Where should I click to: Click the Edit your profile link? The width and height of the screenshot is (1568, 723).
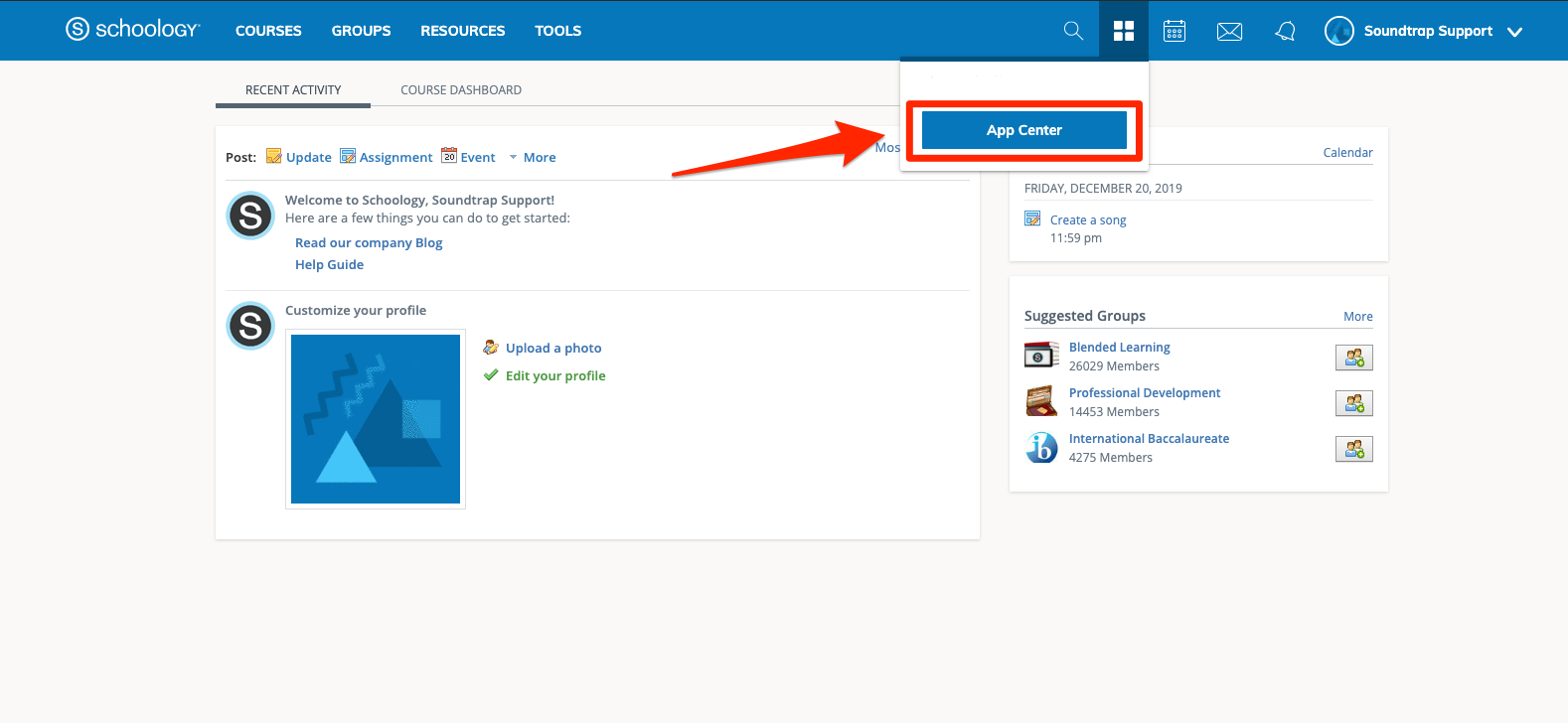[x=555, y=375]
